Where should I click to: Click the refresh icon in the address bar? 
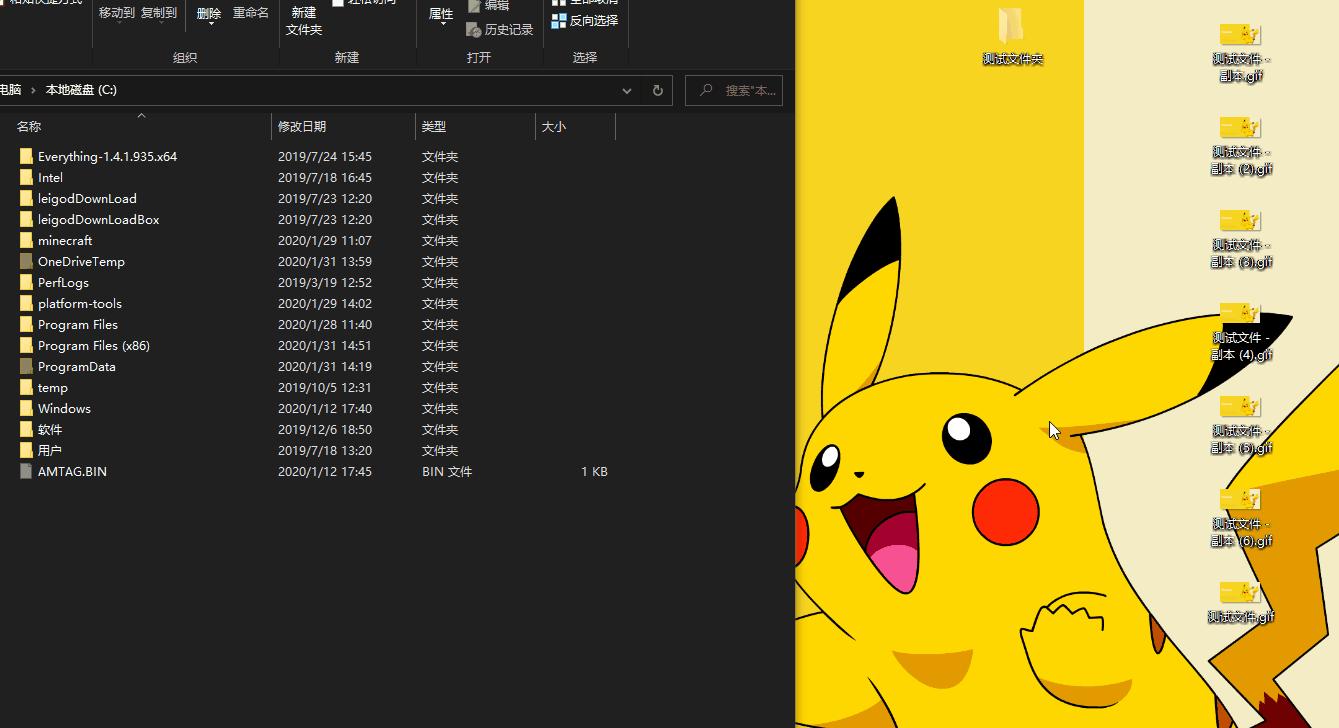(x=657, y=90)
